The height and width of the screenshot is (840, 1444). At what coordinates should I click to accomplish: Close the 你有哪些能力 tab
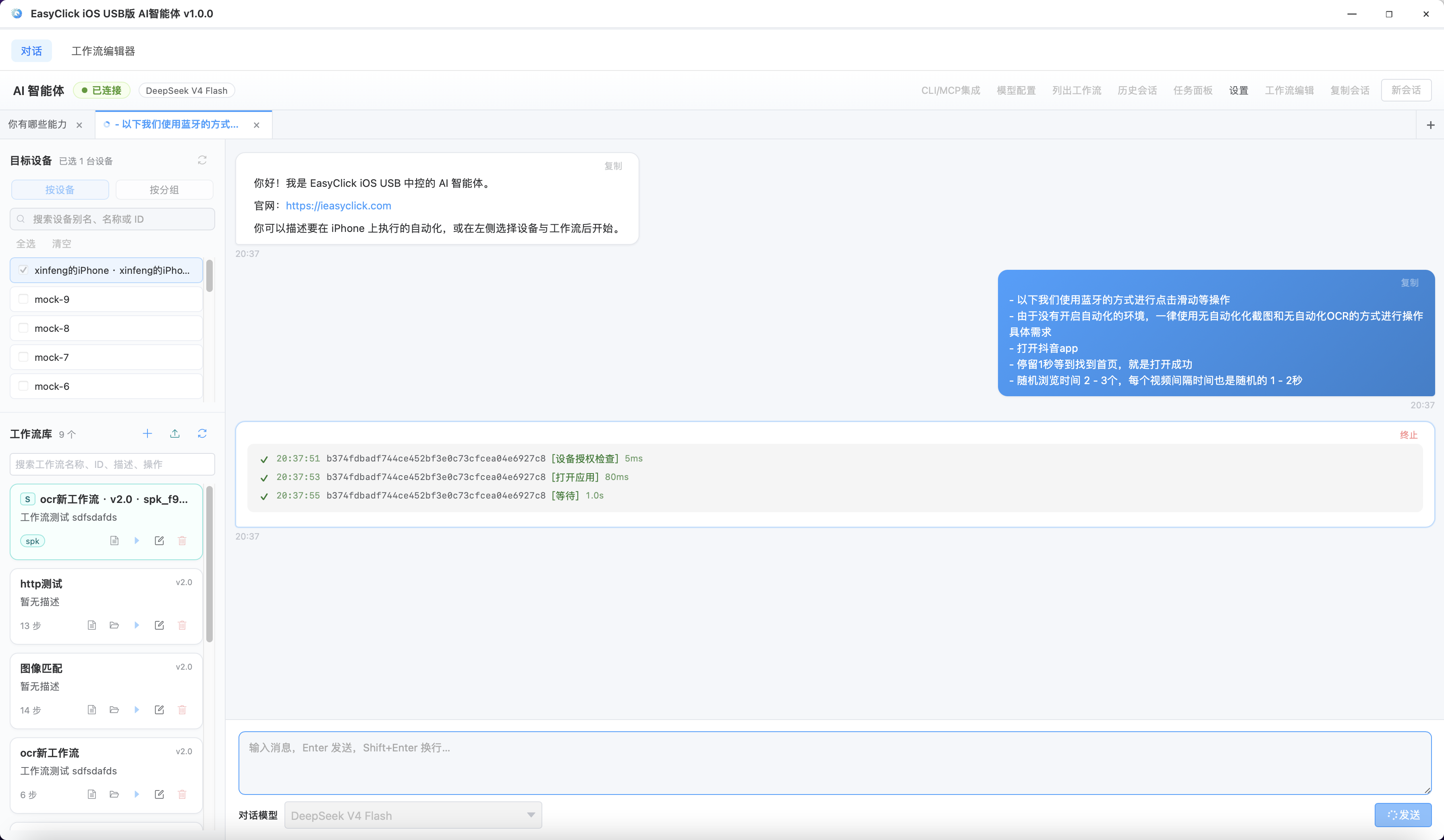click(79, 125)
